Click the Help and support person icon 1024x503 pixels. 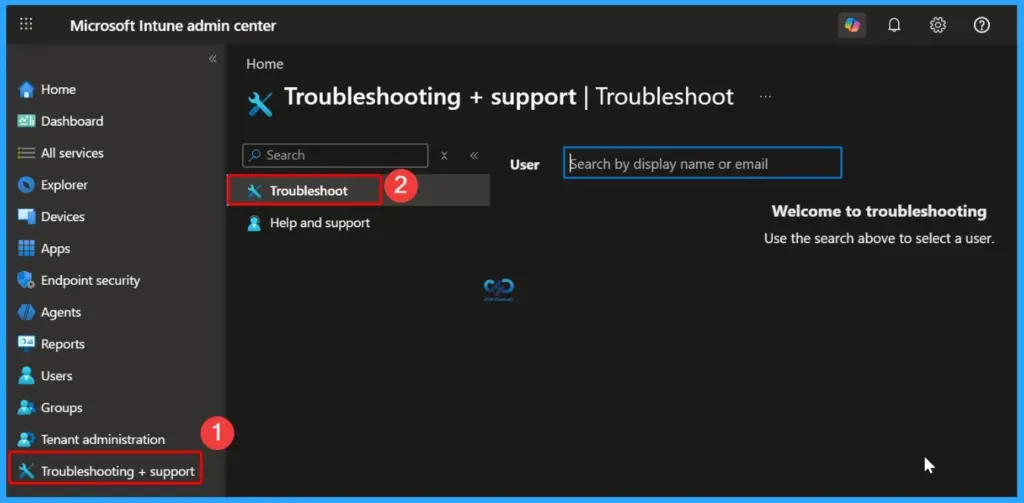pos(254,223)
